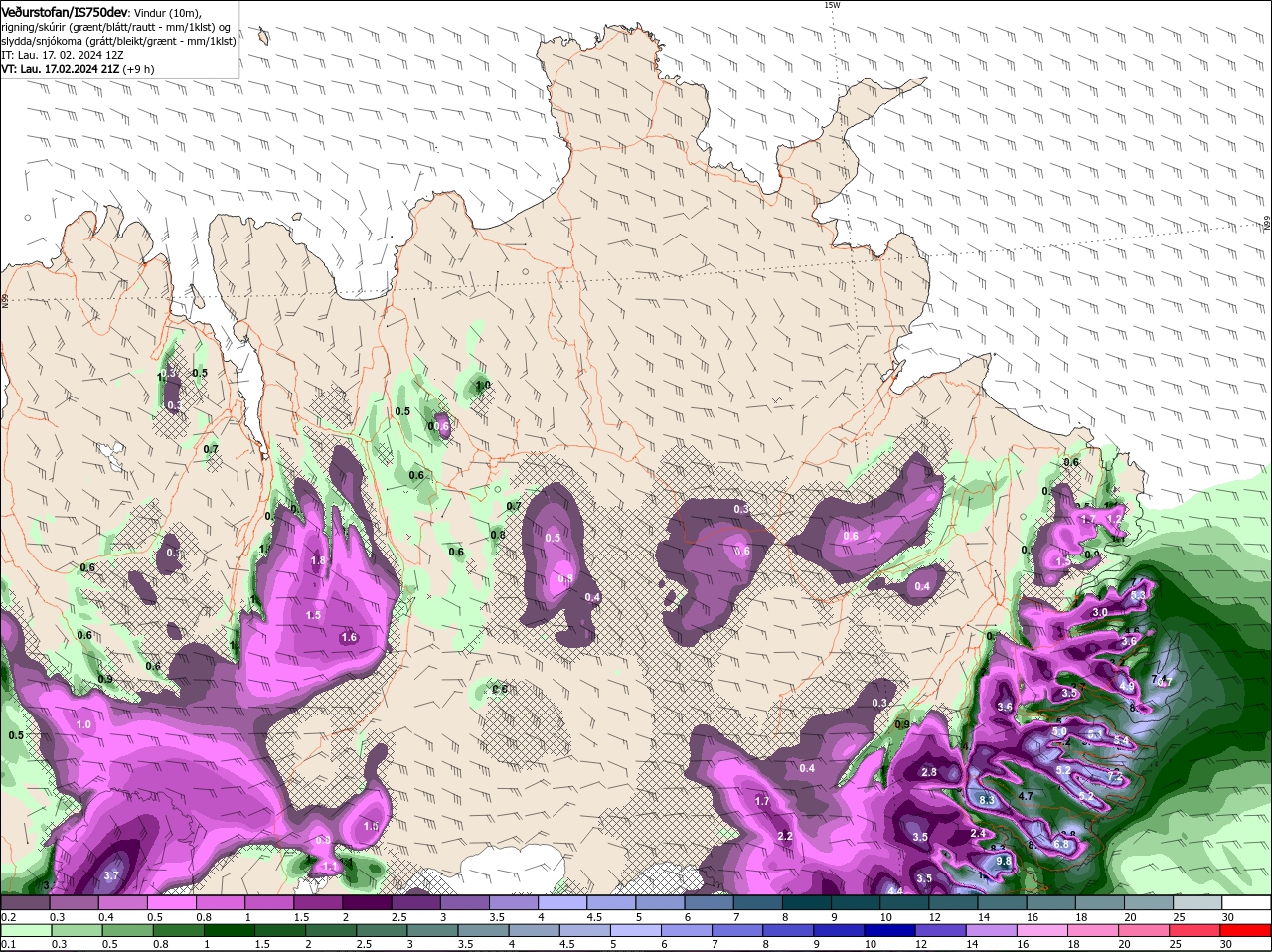Image resolution: width=1272 pixels, height=952 pixels.
Task: Click the '15W' longitude label at the top edge
Action: [832, 5]
